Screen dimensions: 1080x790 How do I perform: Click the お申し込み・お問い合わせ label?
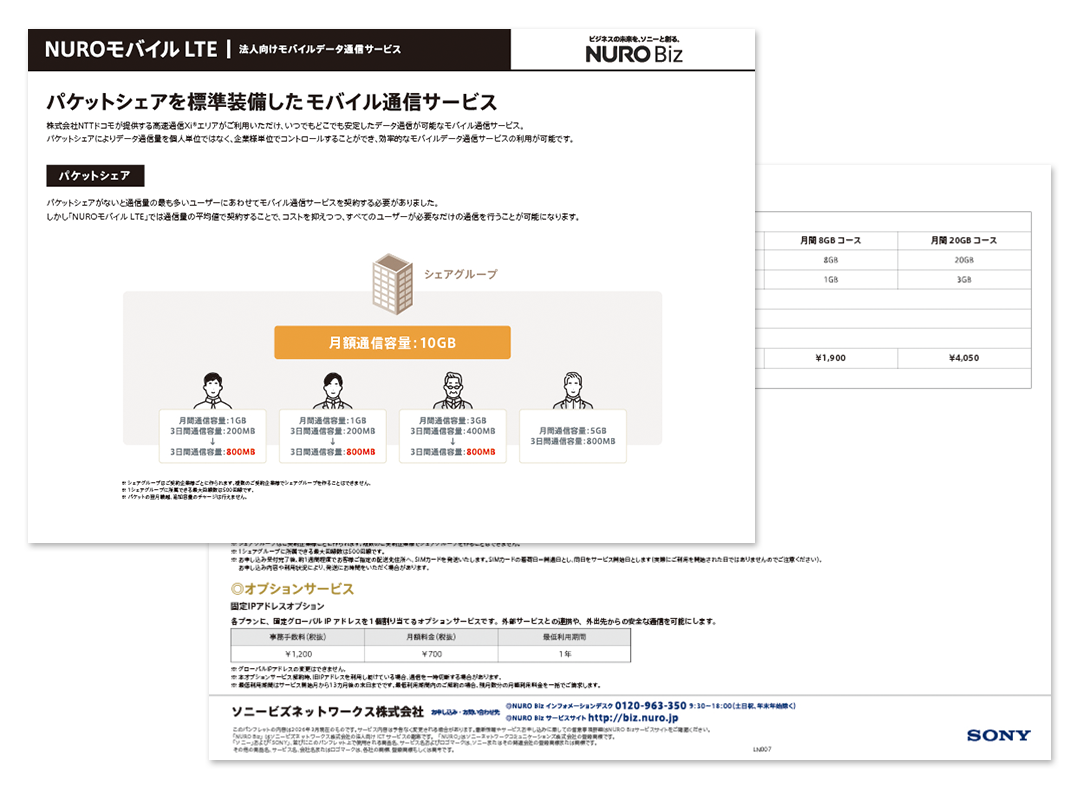pos(466,712)
